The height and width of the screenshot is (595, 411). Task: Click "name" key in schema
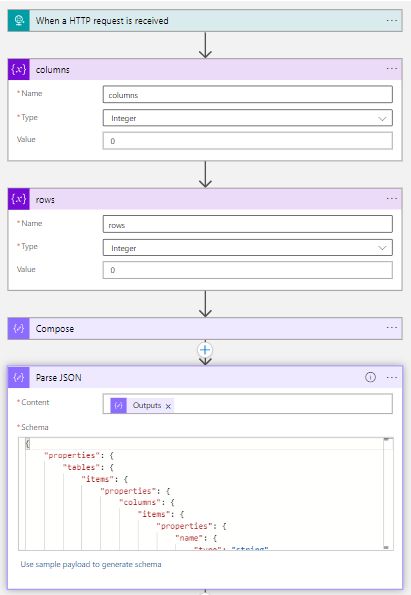[189, 538]
